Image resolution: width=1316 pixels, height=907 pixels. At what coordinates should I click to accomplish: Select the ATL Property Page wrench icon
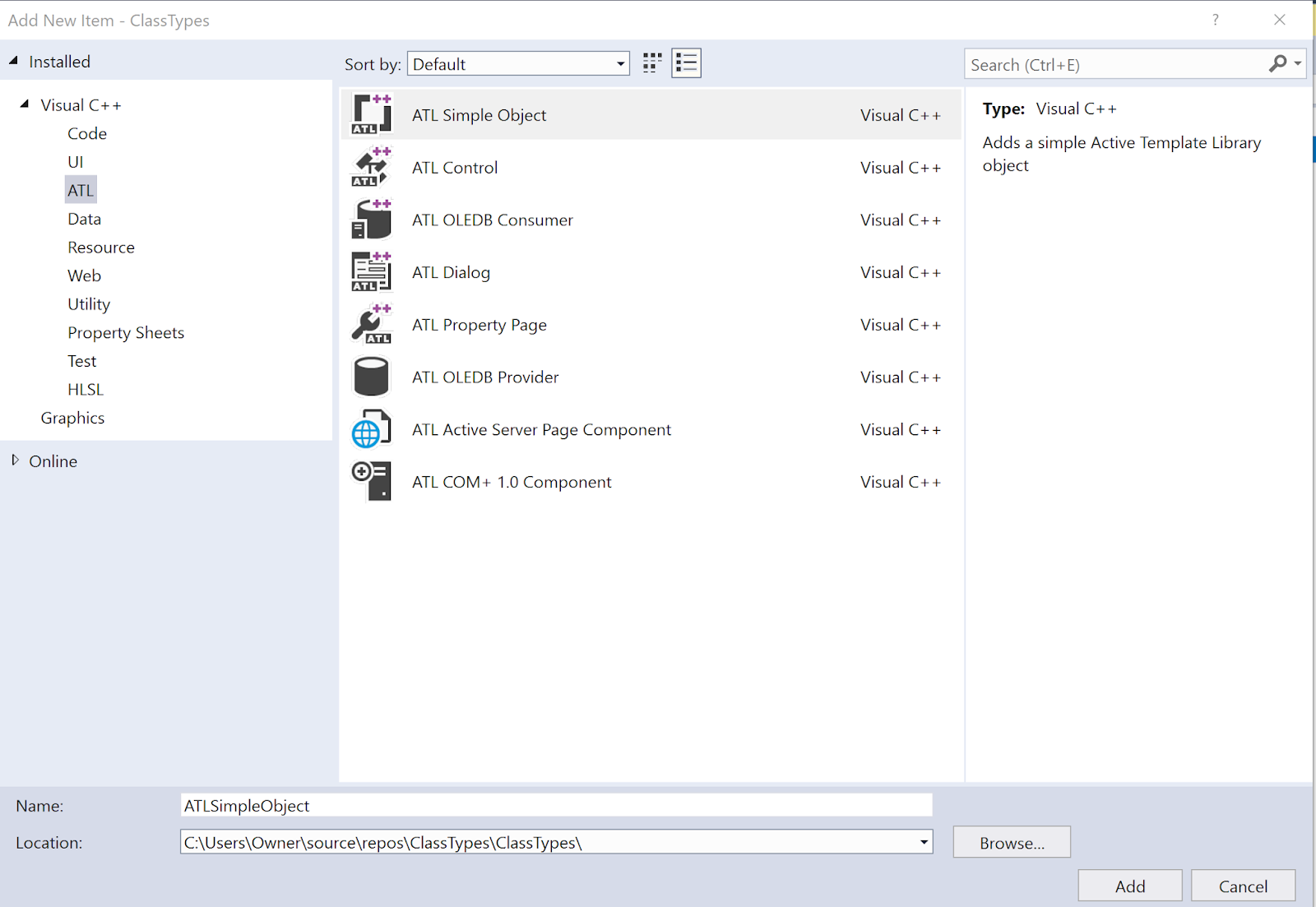pyautogui.click(x=371, y=324)
